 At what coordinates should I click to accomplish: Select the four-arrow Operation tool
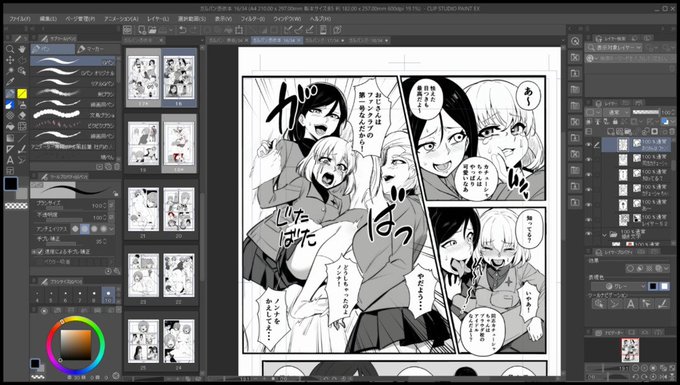10,60
